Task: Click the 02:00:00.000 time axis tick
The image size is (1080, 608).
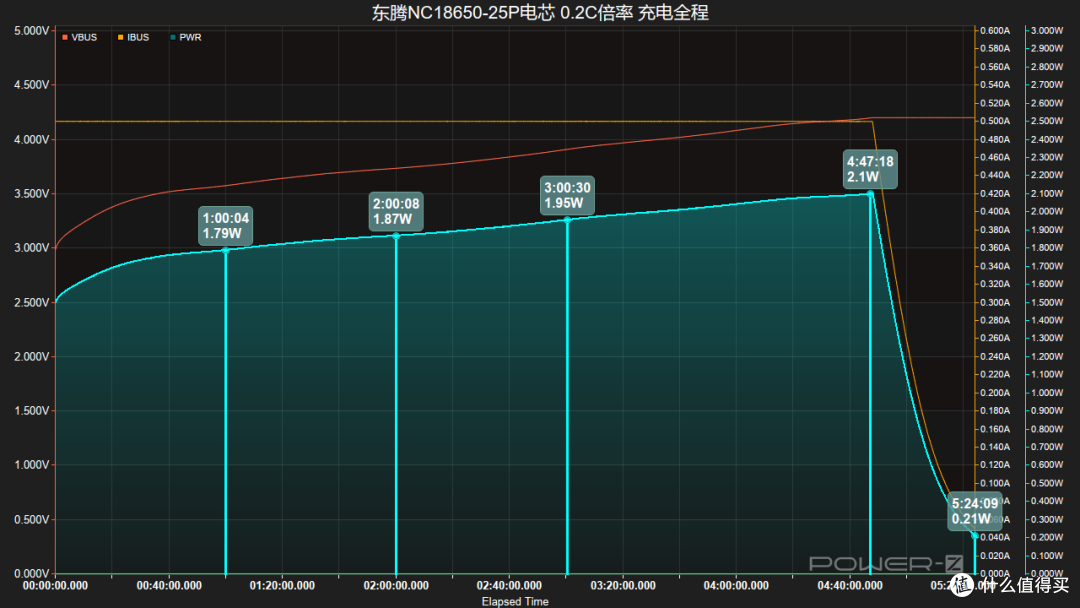Action: coord(396,585)
